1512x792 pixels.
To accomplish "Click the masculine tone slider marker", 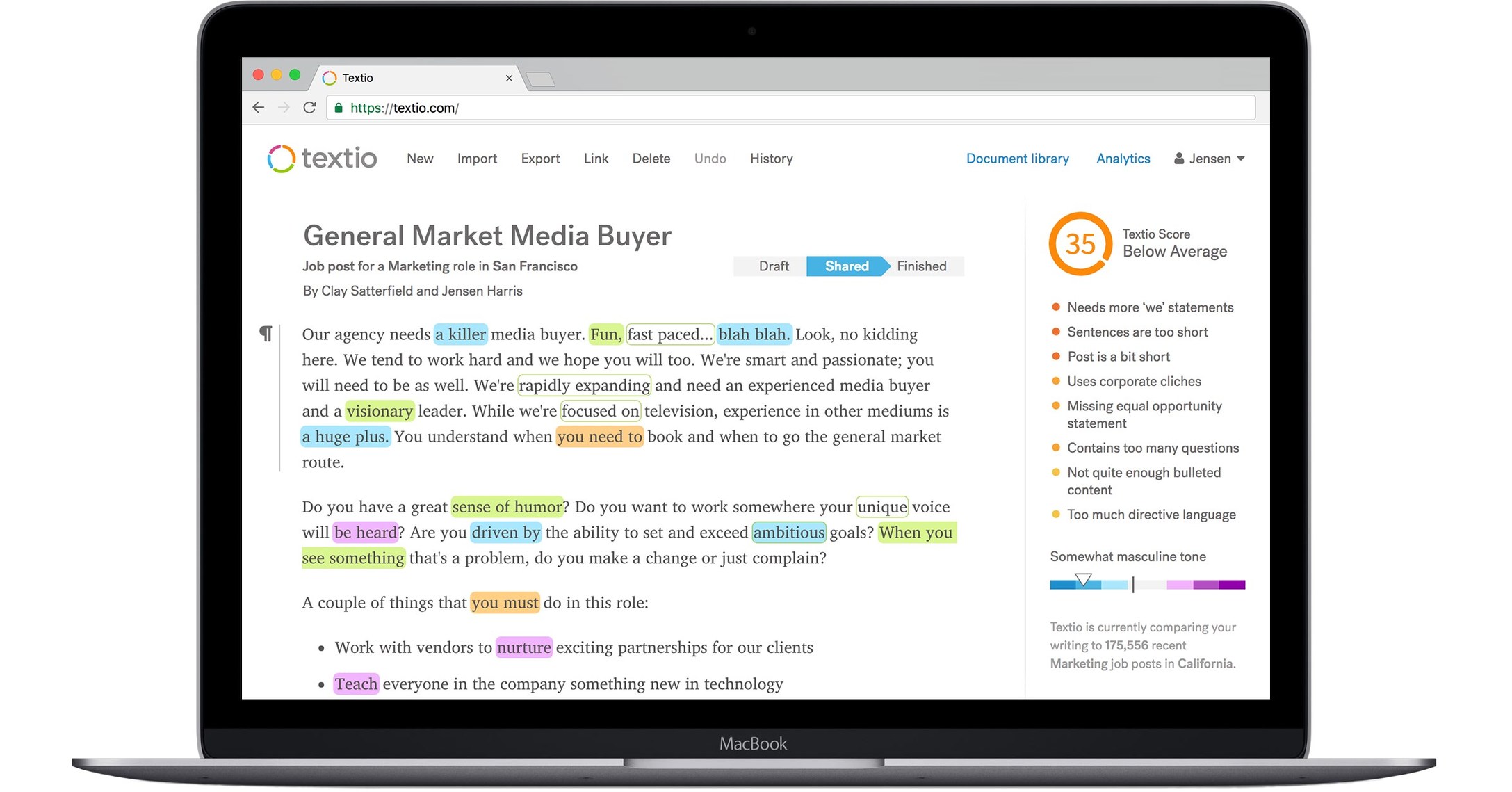I will [1083, 578].
